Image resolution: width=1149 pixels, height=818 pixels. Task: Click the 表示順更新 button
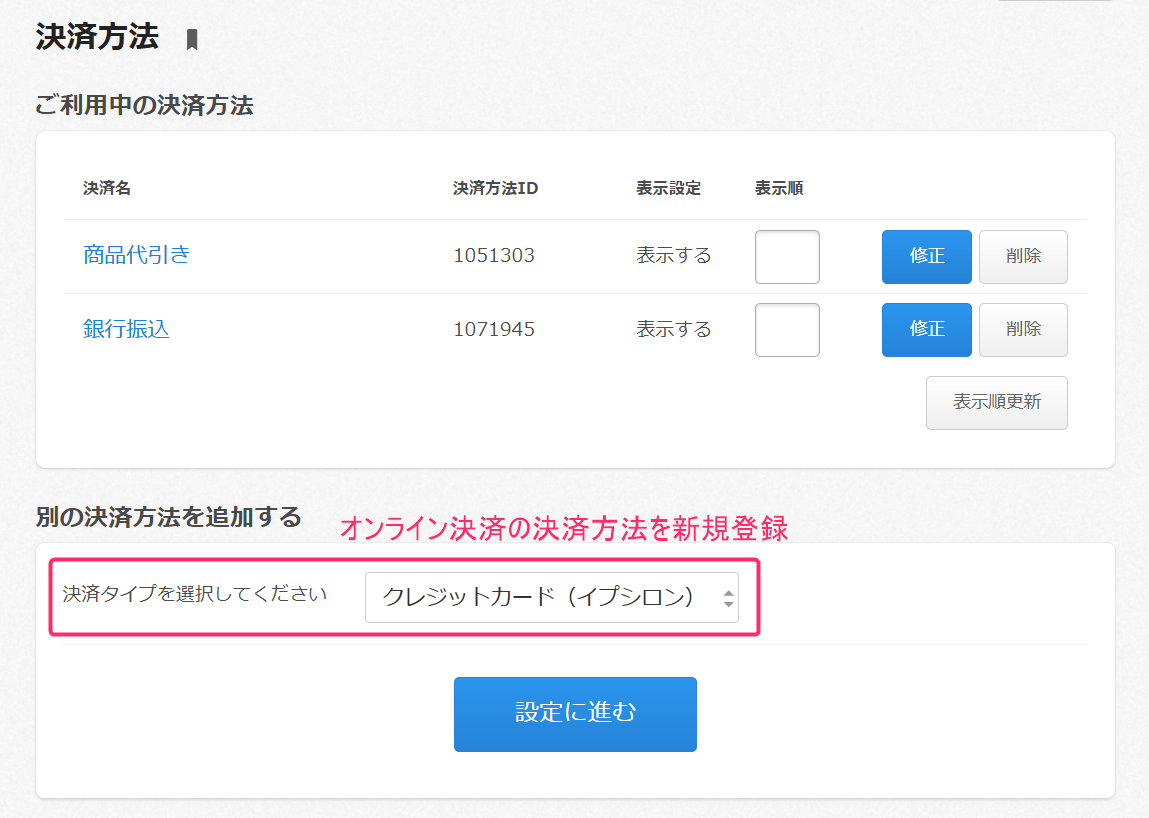pyautogui.click(x=996, y=403)
